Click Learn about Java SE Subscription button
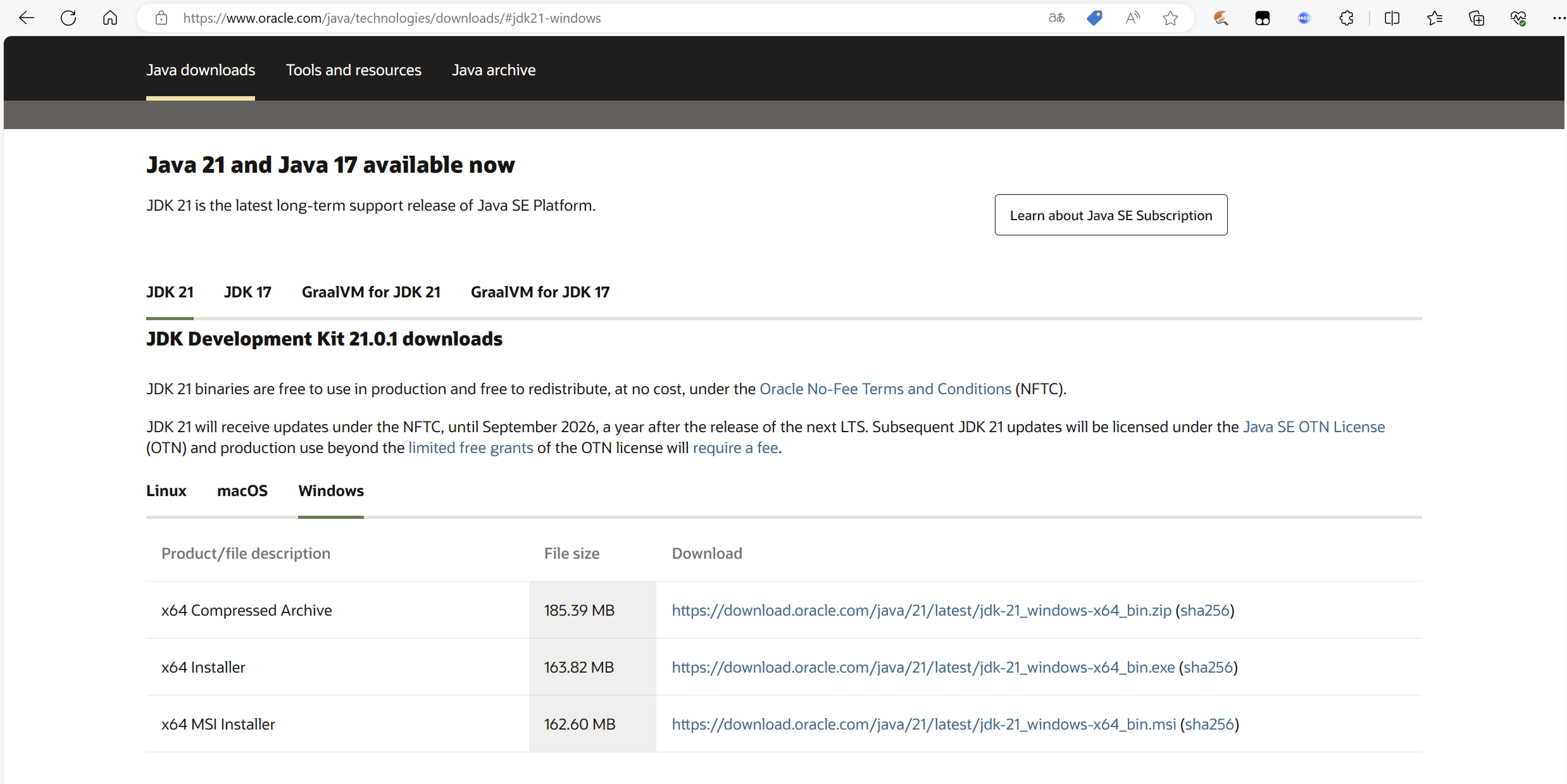Screen dimensions: 1567x784 coord(1111,215)
